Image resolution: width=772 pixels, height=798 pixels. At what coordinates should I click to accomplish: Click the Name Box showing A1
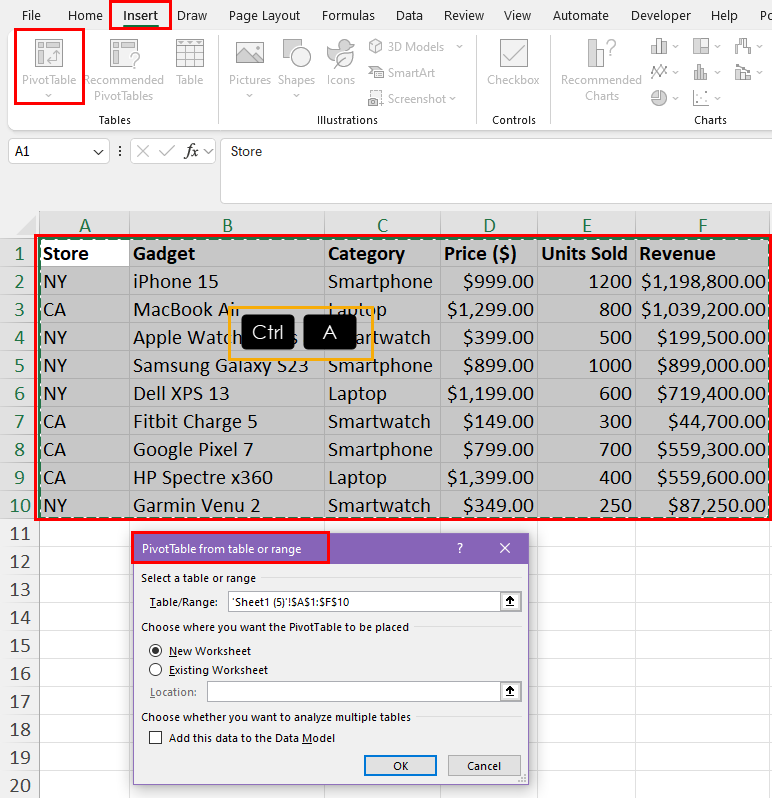point(50,151)
